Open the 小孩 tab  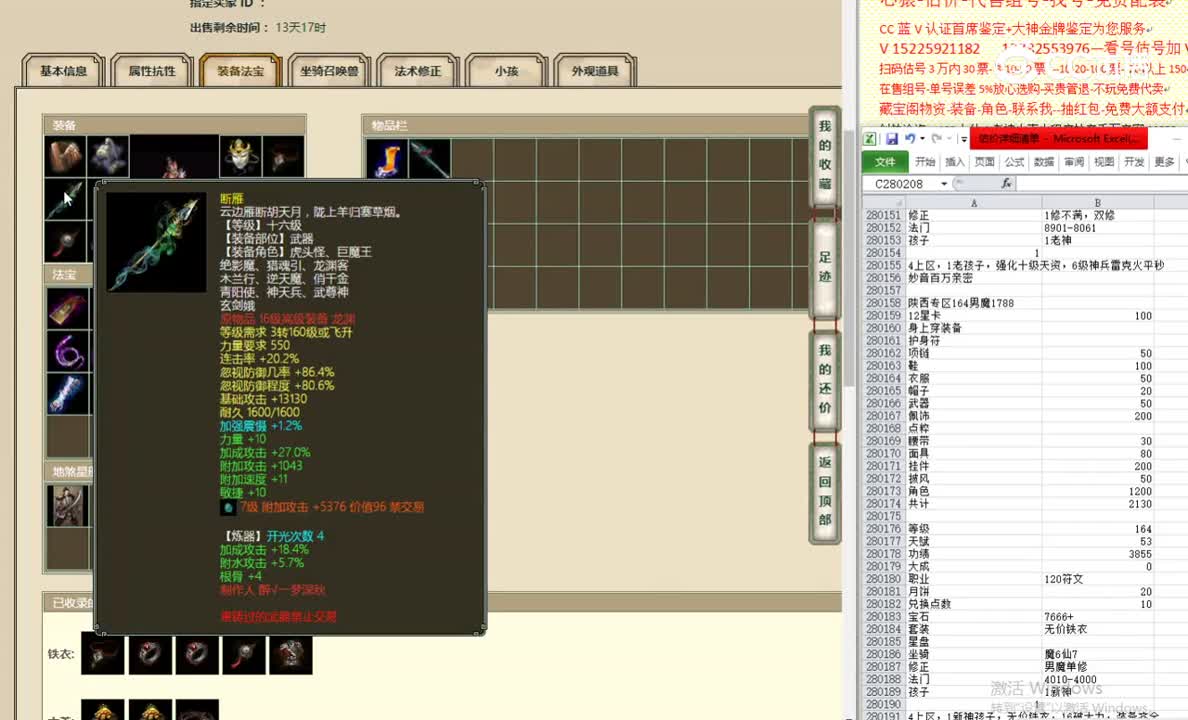(506, 70)
